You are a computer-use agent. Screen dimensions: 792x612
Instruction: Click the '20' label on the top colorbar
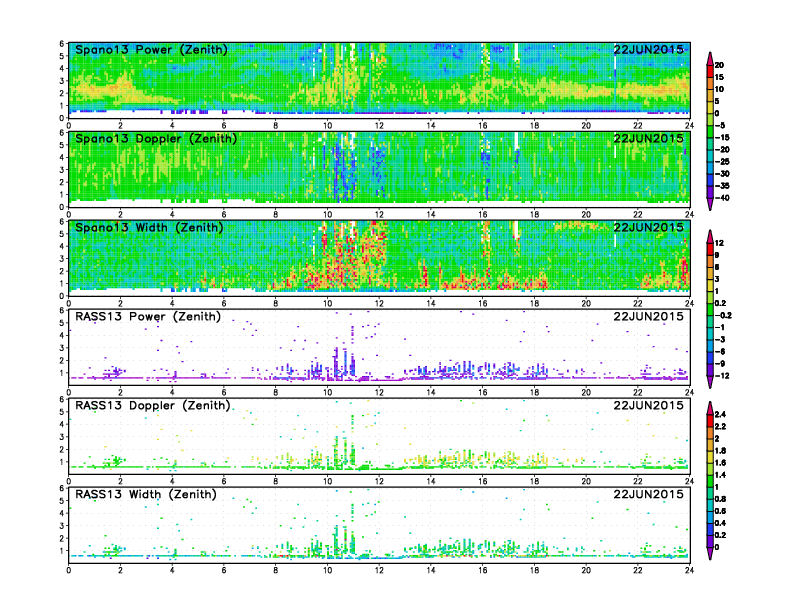tap(719, 65)
